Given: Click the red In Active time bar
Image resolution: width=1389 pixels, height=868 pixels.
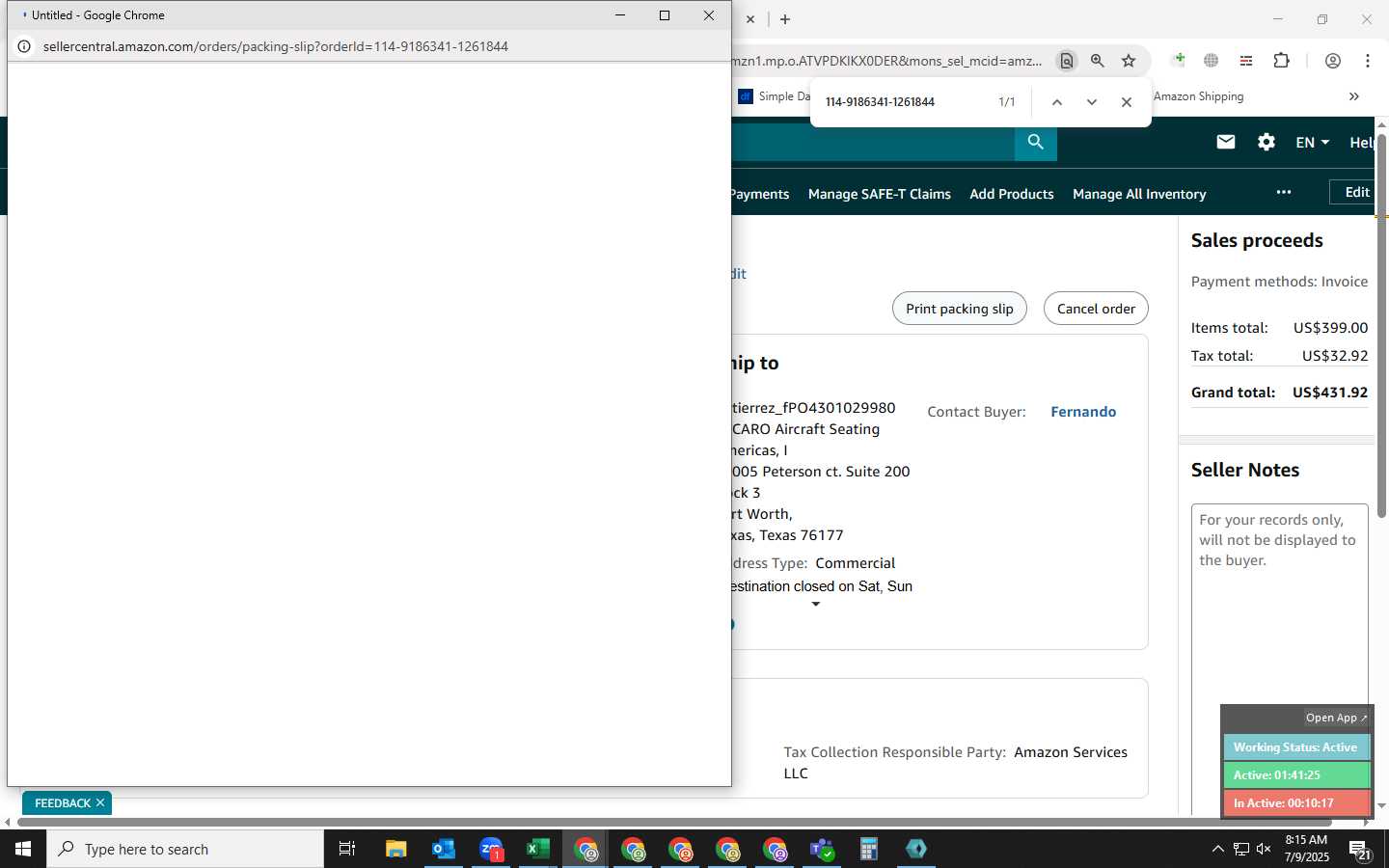Looking at the screenshot, I should pyautogui.click(x=1296, y=803).
